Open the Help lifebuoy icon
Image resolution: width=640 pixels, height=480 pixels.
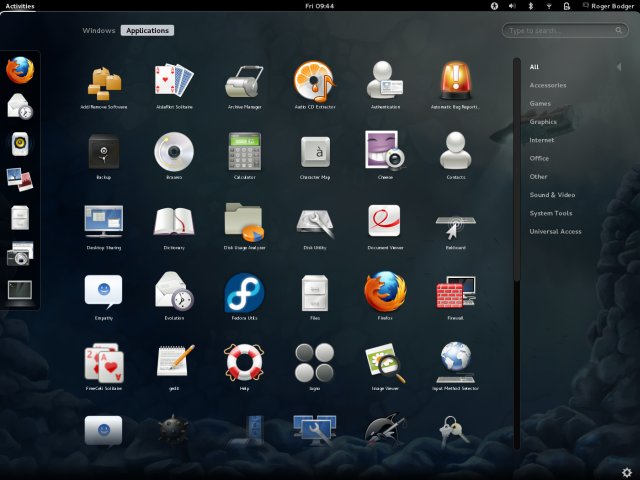(x=244, y=366)
